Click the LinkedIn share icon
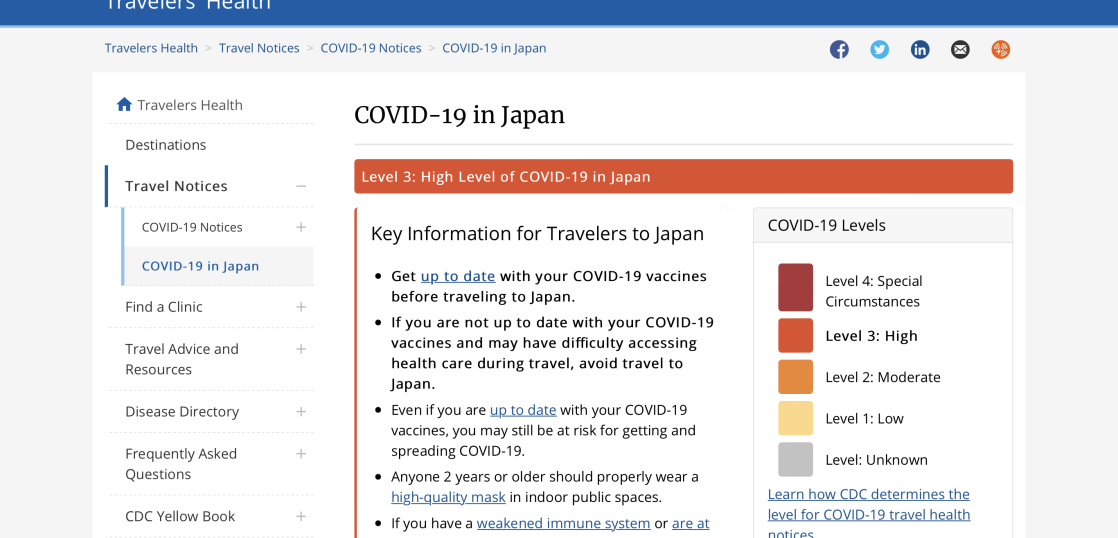Viewport: 1118px width, 538px height. pos(920,49)
